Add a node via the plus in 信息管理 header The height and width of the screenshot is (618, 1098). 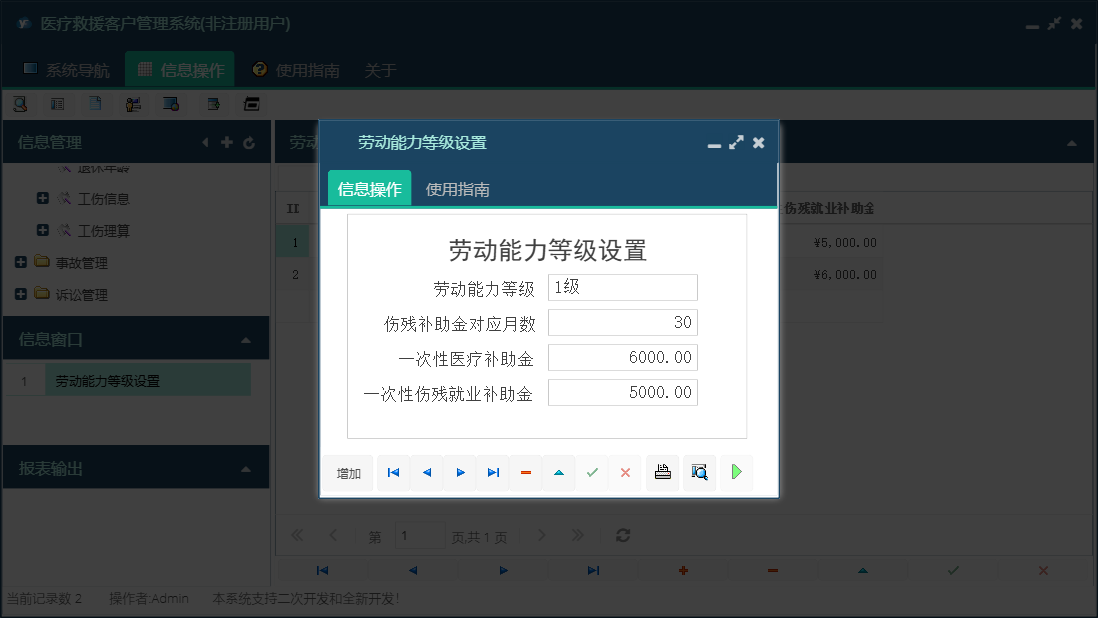(226, 142)
